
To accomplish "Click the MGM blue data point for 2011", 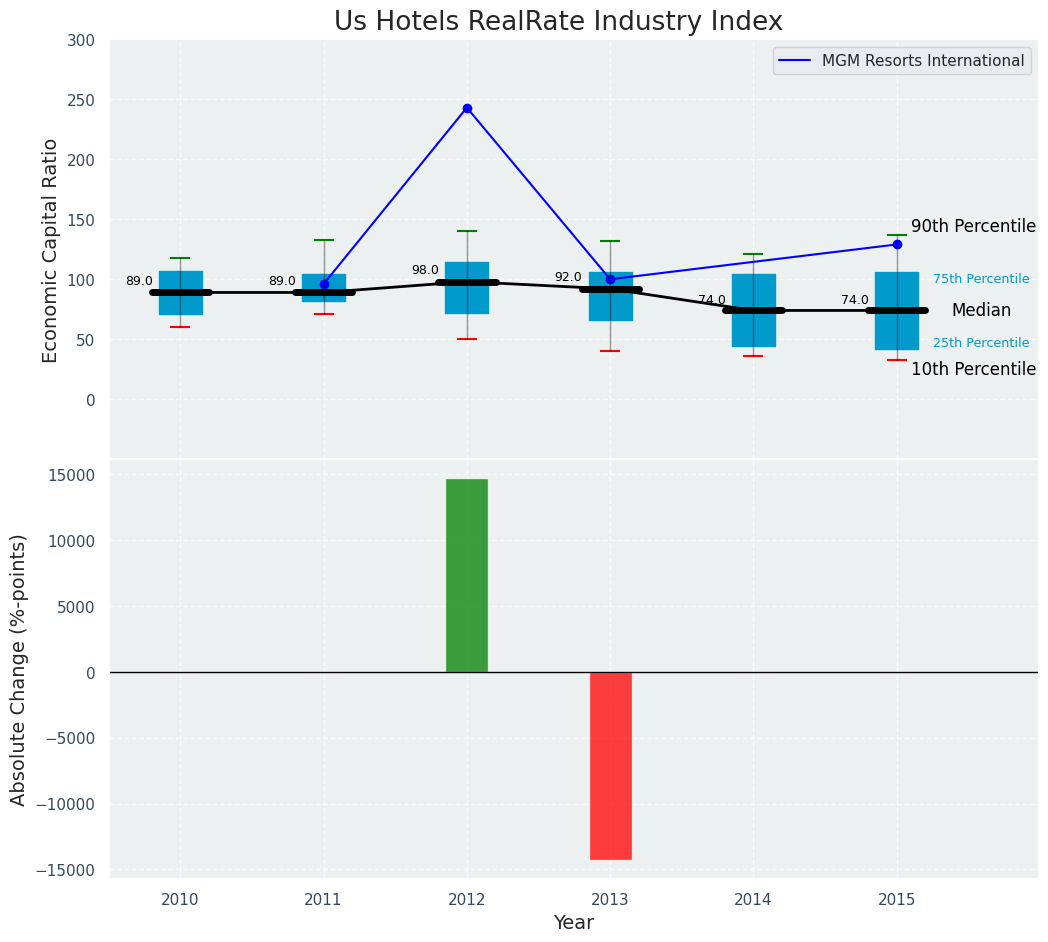I will 324,284.
